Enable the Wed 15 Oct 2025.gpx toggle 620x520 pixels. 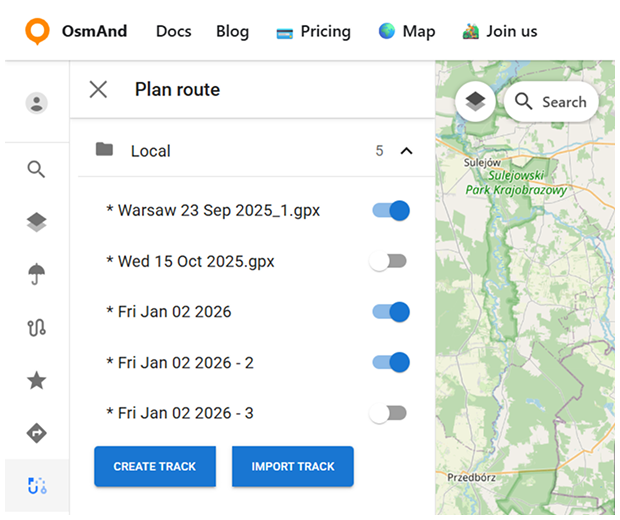point(388,261)
